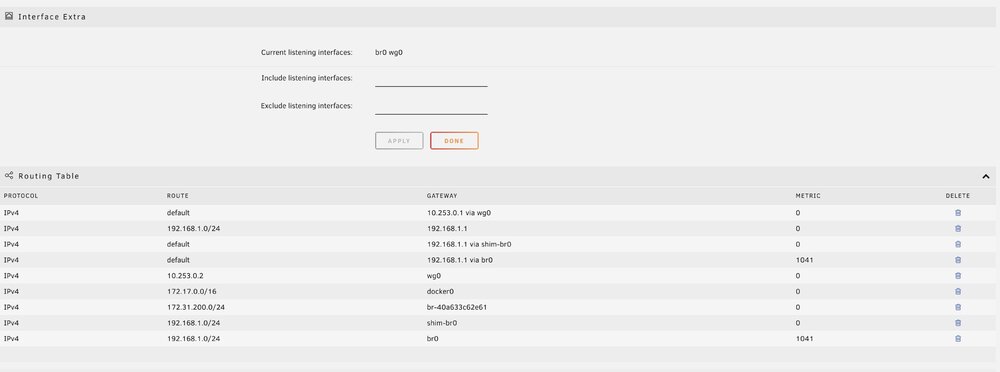Select gateway '192.168.1.1 via br0'
Viewport: 1000px width, 372px height.
(x=460, y=260)
